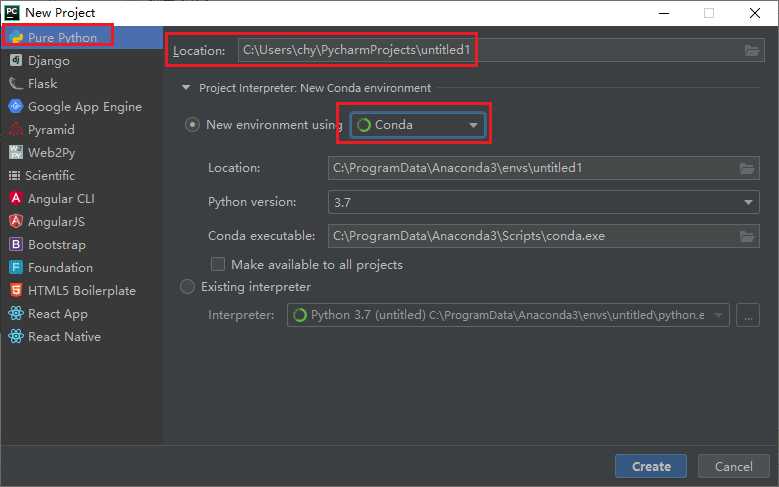Screen dimensions: 779x487
Task: Select the Django project type
Action: (82, 61)
